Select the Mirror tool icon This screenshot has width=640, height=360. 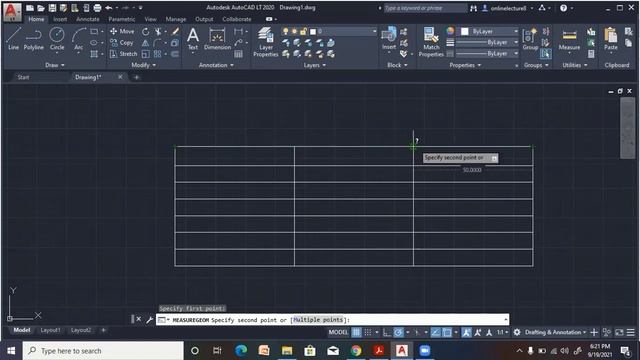pyautogui.click(x=145, y=43)
